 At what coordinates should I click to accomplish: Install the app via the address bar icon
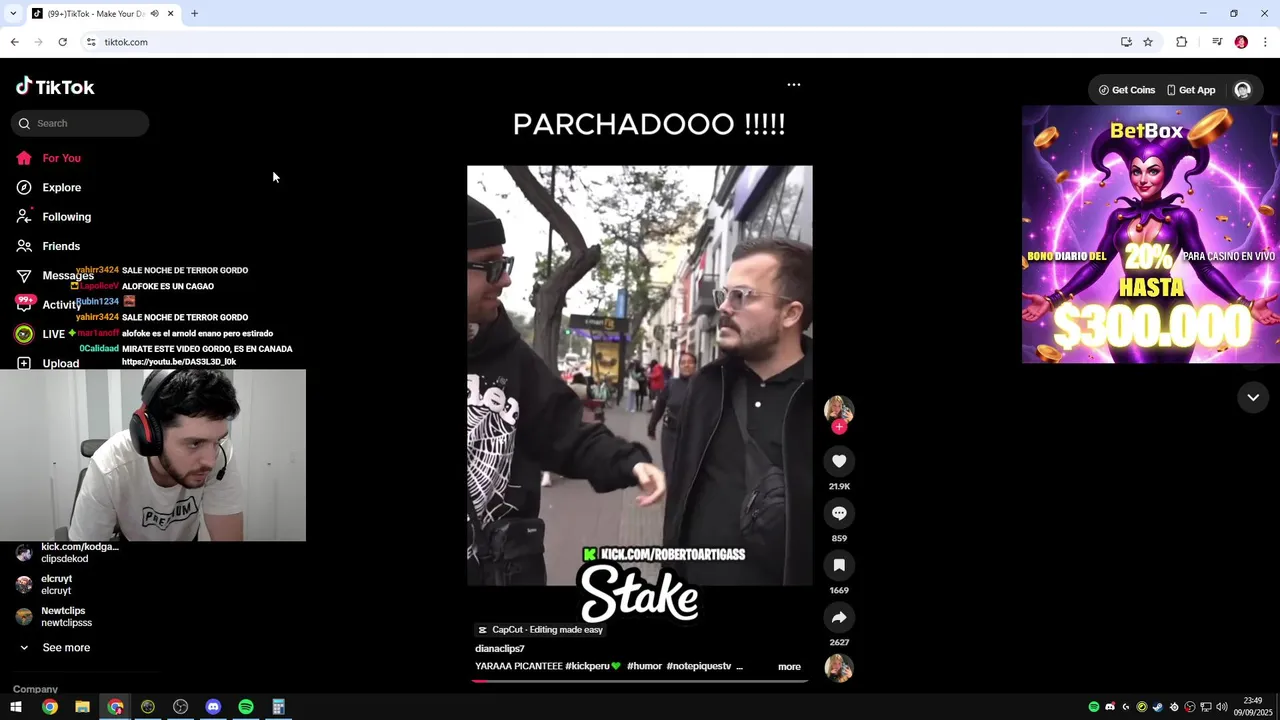tap(1126, 42)
